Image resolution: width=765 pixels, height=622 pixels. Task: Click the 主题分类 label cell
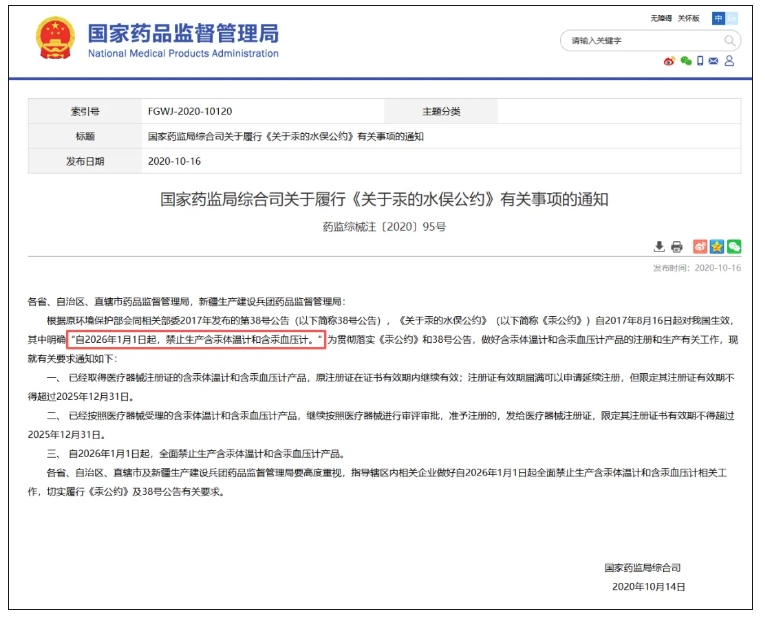click(x=441, y=111)
